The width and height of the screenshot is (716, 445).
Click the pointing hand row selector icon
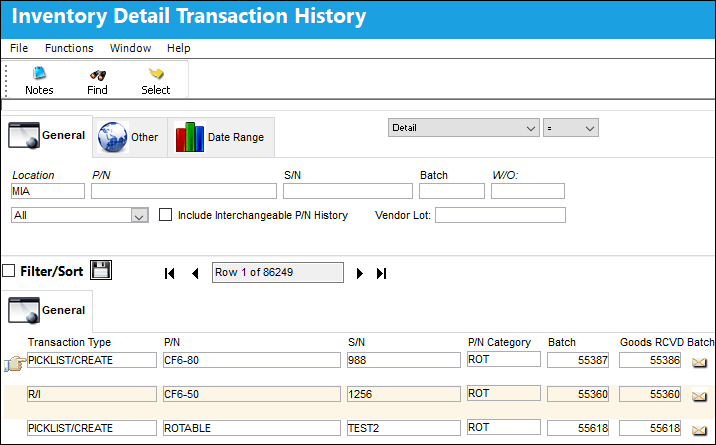15,364
